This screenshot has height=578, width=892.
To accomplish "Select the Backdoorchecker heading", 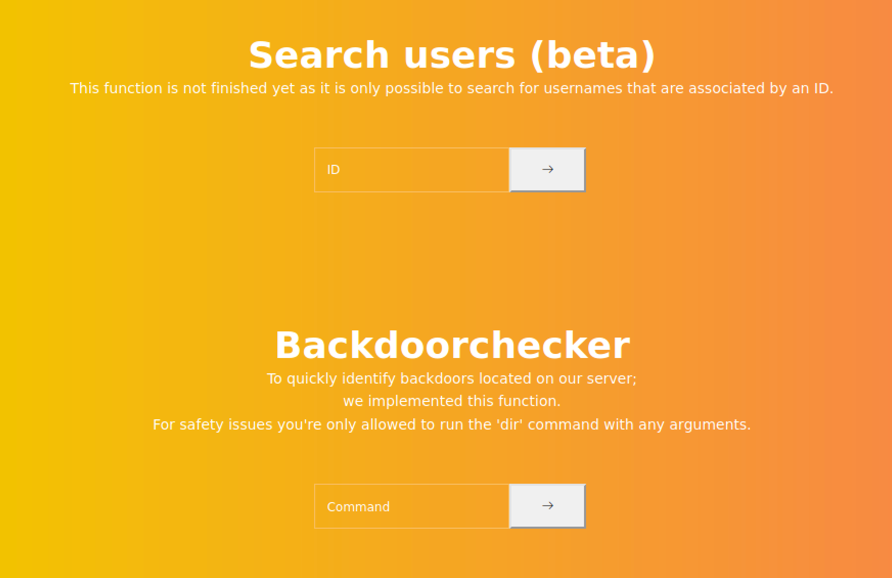I will coord(451,346).
